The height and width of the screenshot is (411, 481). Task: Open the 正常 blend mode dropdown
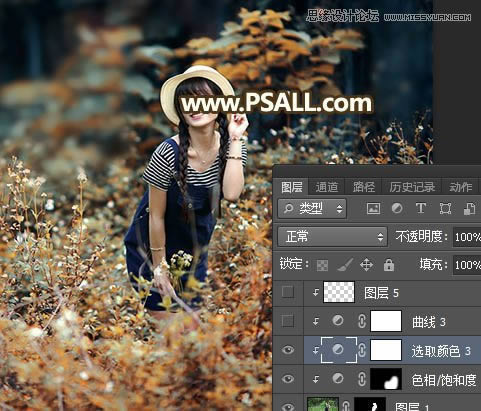tap(332, 237)
